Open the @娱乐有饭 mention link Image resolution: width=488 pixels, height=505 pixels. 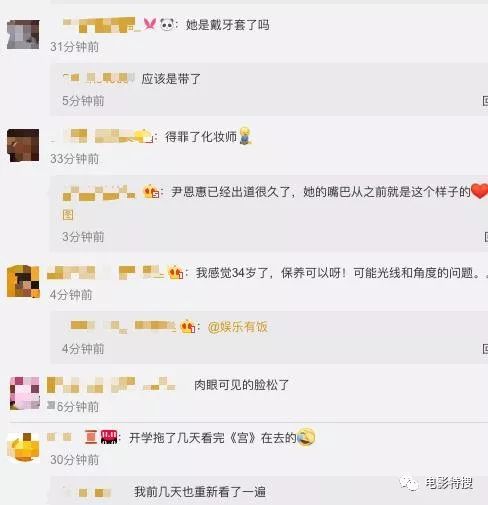(238, 327)
